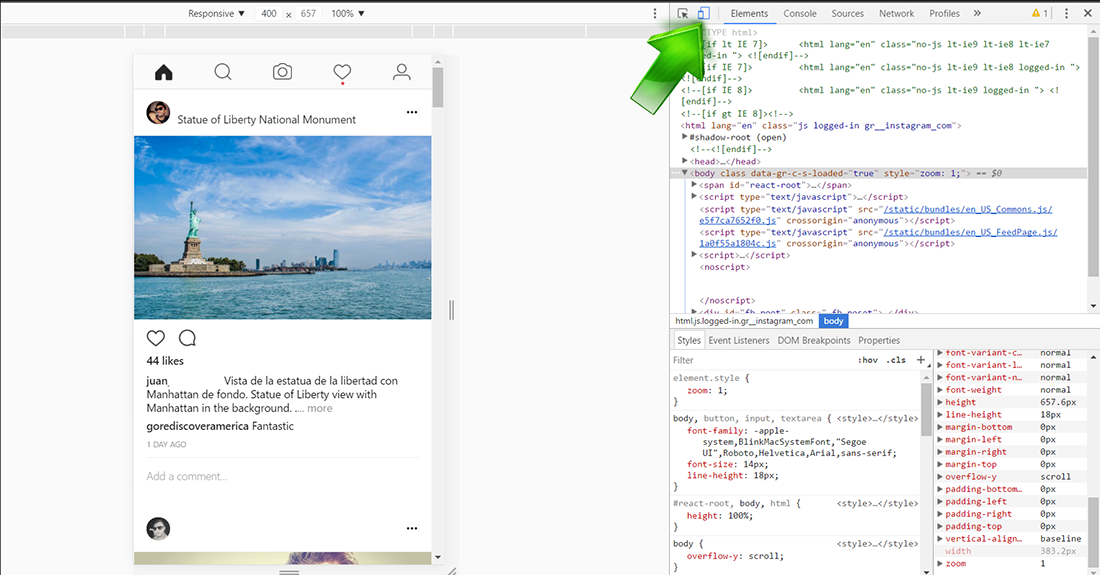The image size is (1100, 575).
Task: Click the zoom: 1 style declaration
Action: point(707,390)
